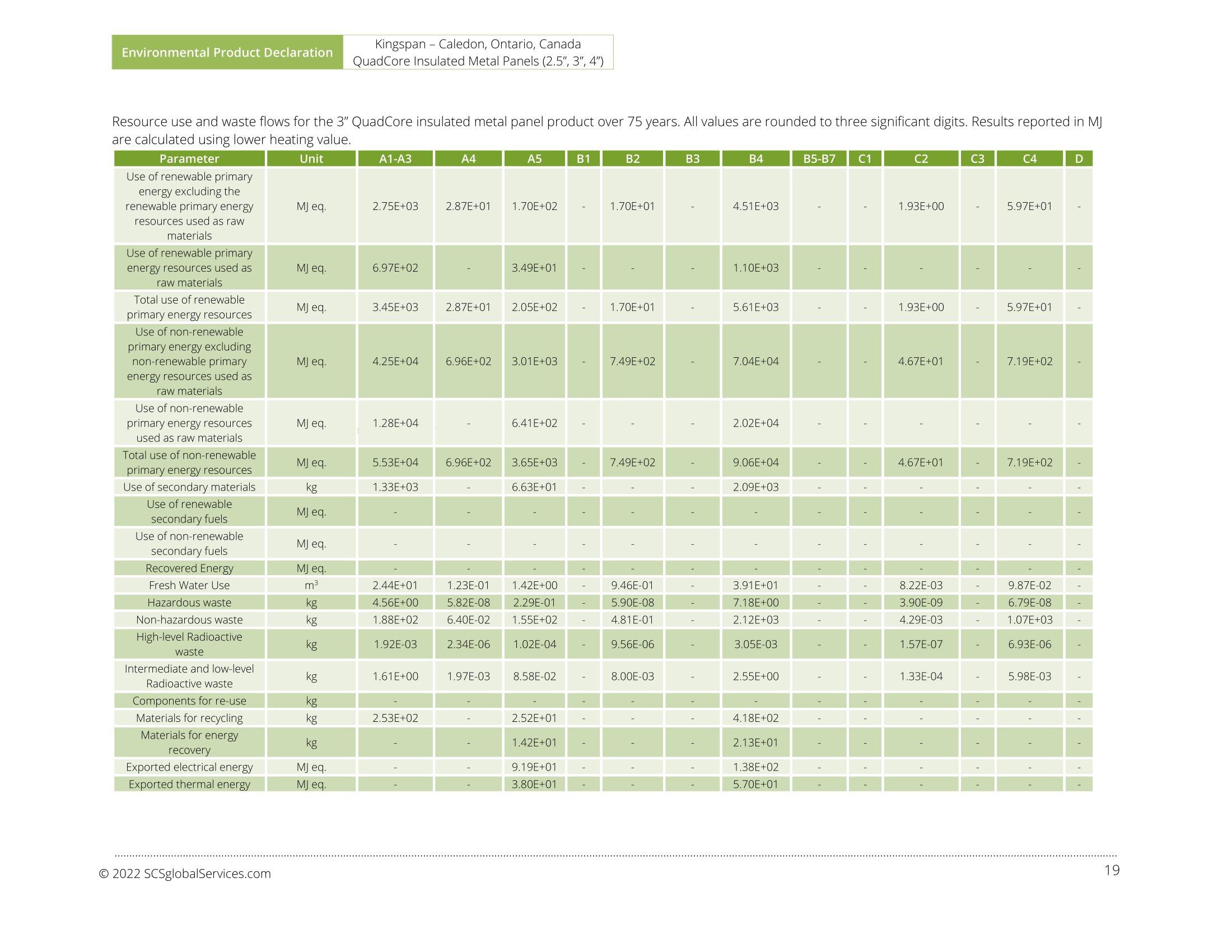This screenshot has width=1232, height=952.
Task: Select the Use of secondary materials row label
Action: tap(189, 487)
